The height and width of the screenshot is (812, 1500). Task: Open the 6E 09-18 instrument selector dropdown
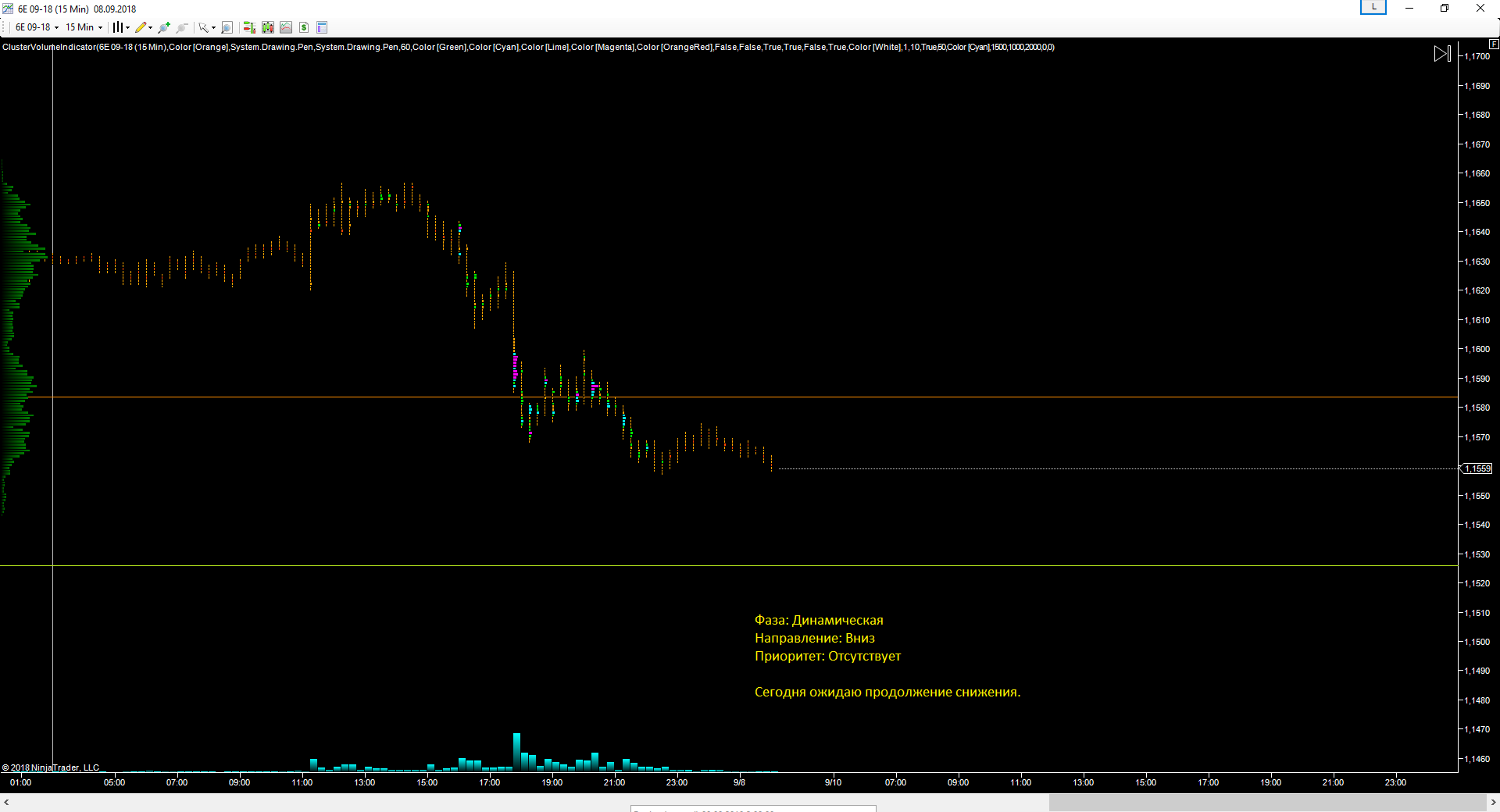pos(37,27)
